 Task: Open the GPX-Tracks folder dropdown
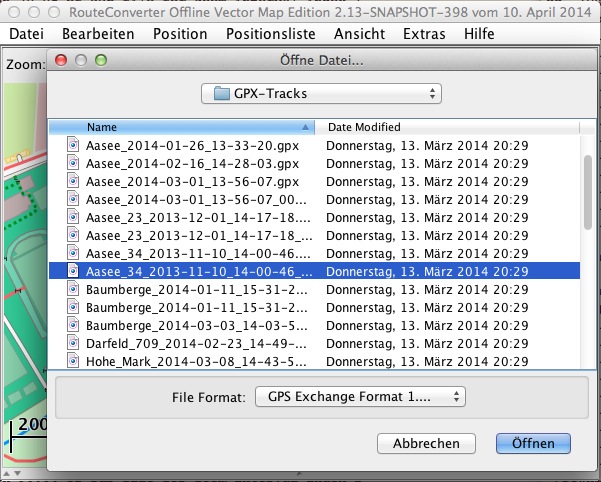[x=320, y=94]
